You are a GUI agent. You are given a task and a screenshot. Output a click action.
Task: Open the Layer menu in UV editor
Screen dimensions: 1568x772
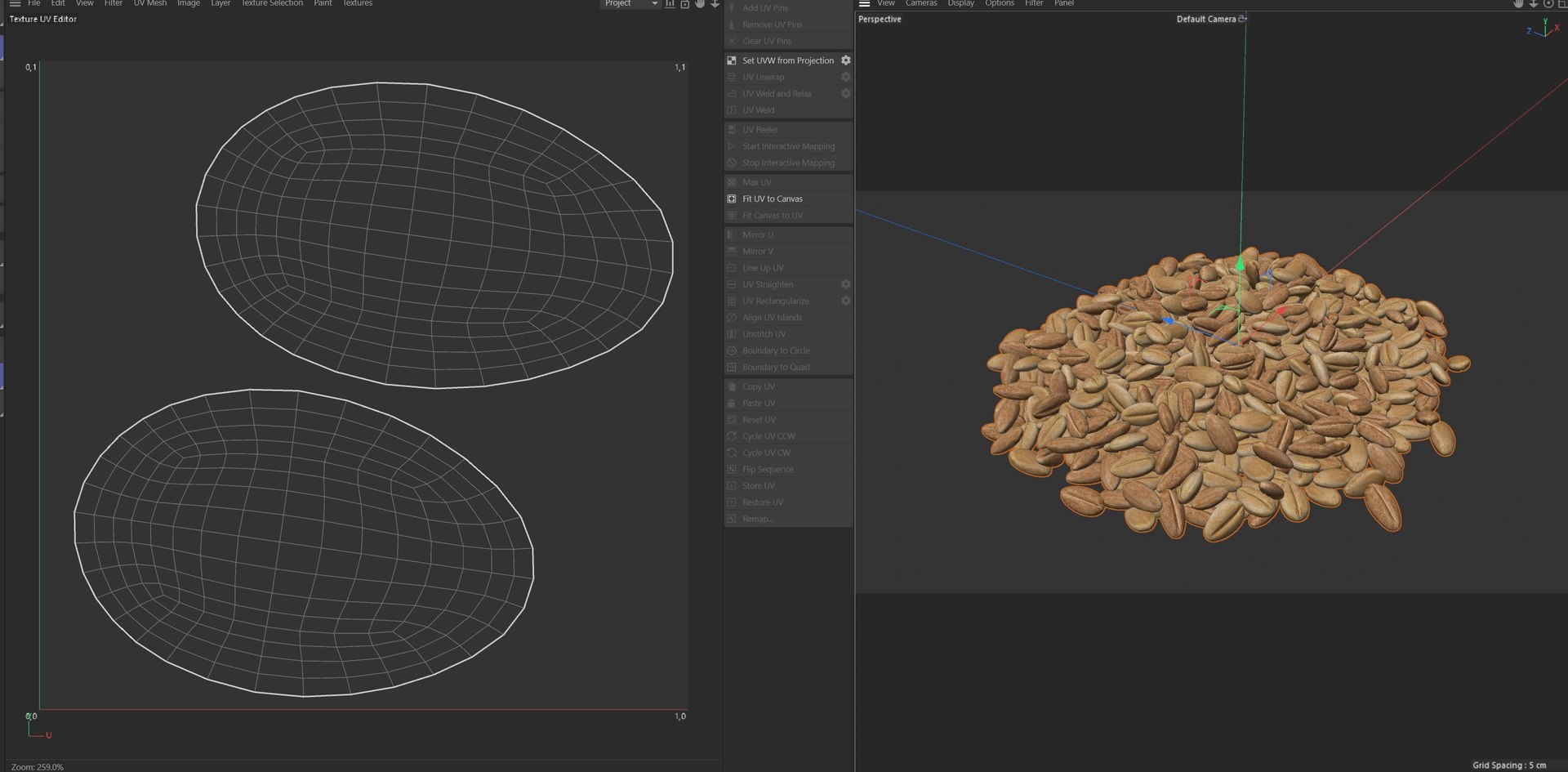coord(220,3)
